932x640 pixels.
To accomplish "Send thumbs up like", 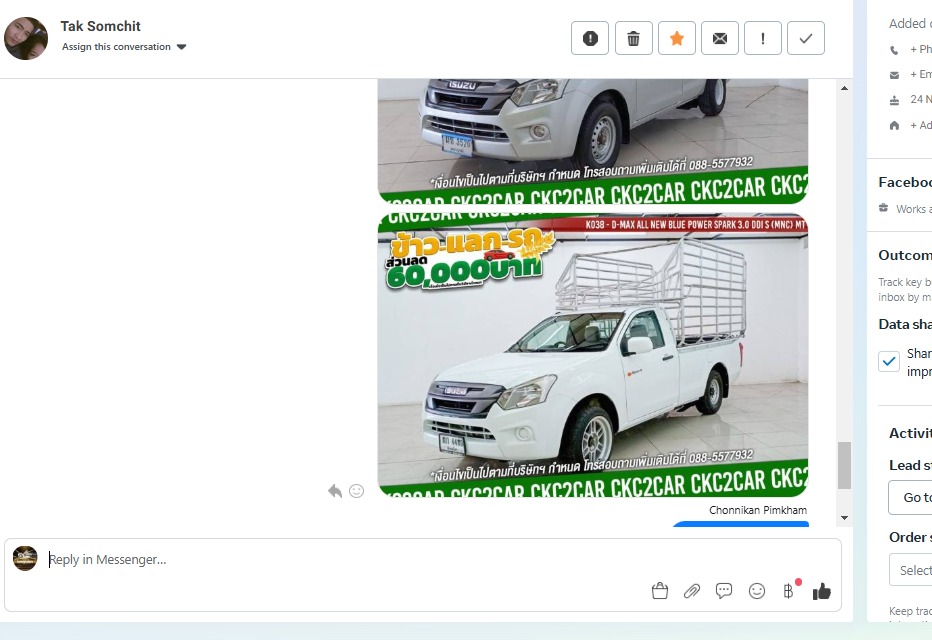I will (x=821, y=591).
